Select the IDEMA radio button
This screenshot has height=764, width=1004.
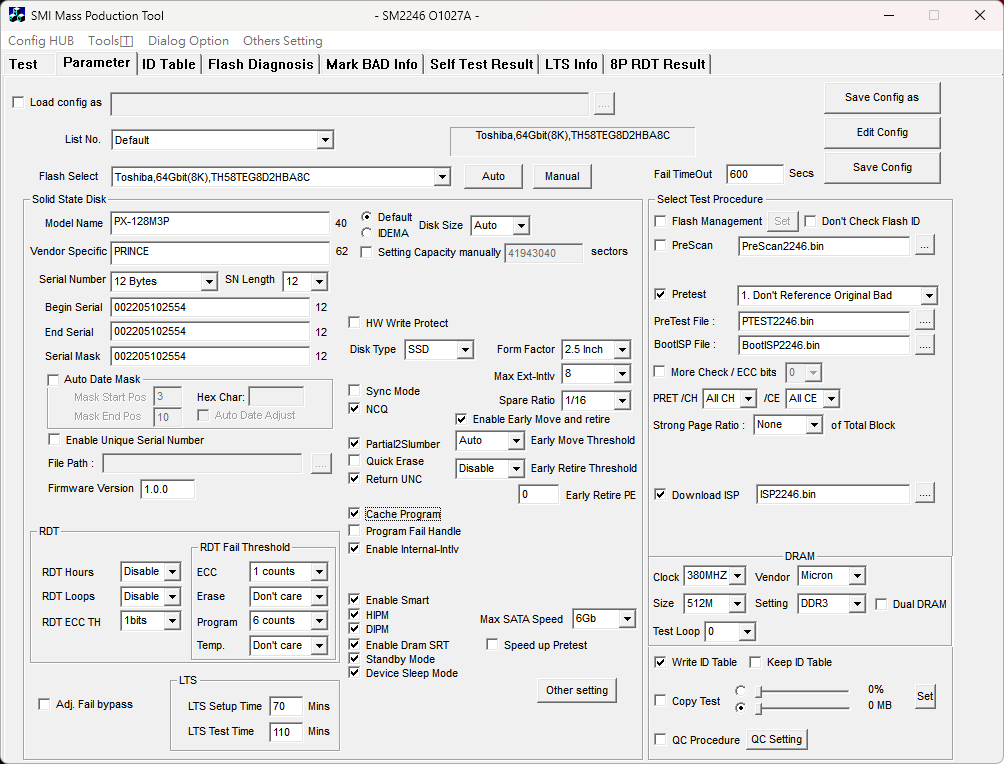[366, 233]
